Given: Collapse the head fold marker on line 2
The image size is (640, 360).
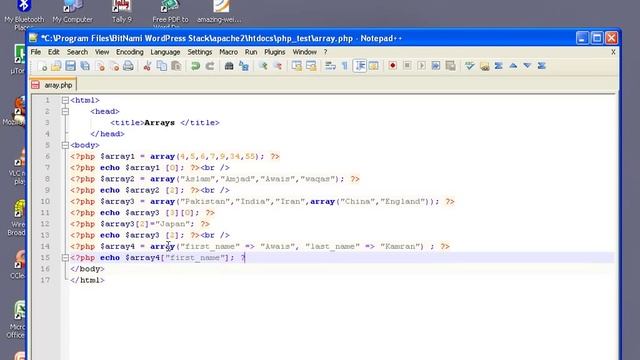Looking at the screenshot, I should click(65, 111).
